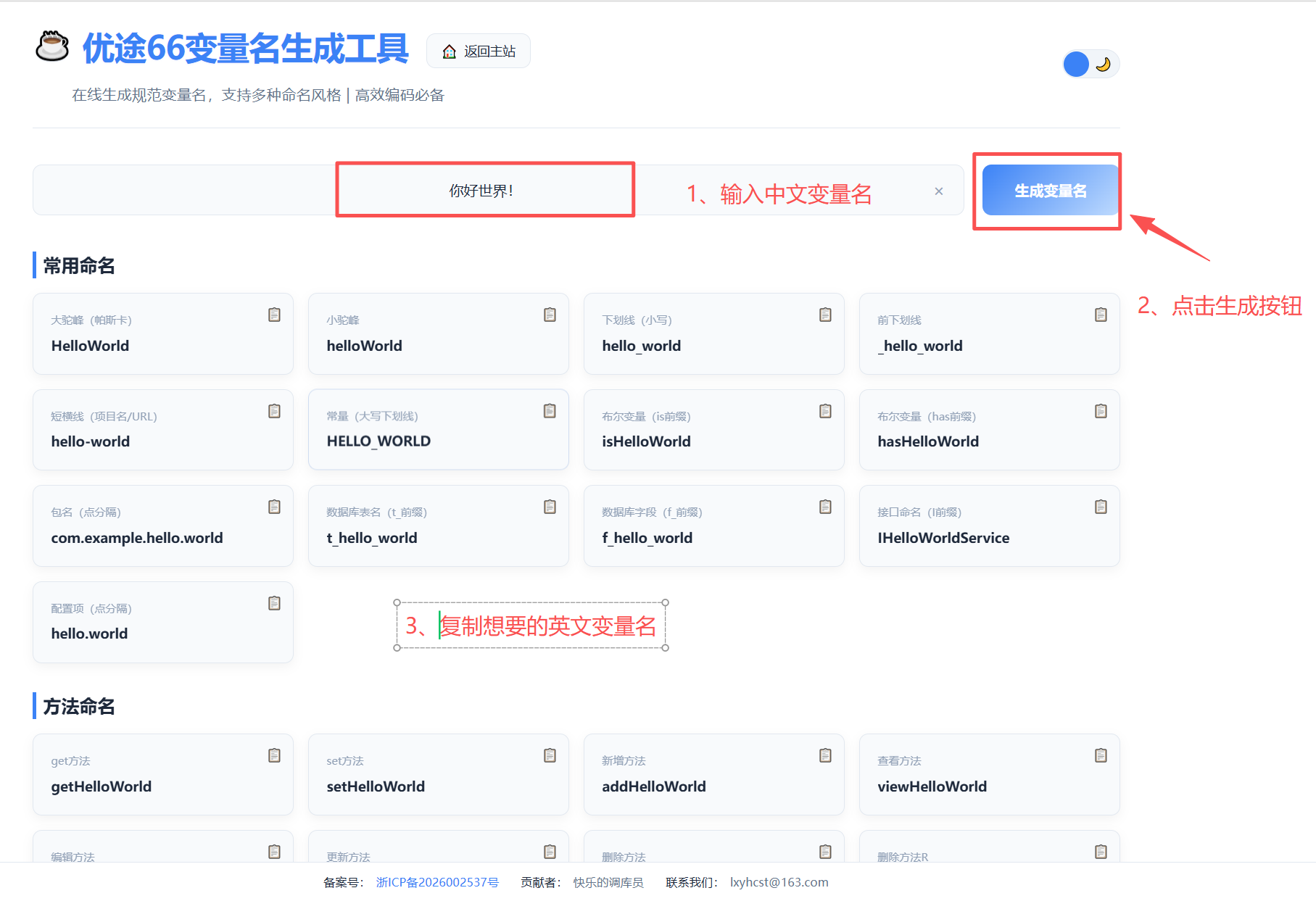The width and height of the screenshot is (1316, 901).
Task: Copy the addHelloWorld method name
Action: tap(825, 755)
